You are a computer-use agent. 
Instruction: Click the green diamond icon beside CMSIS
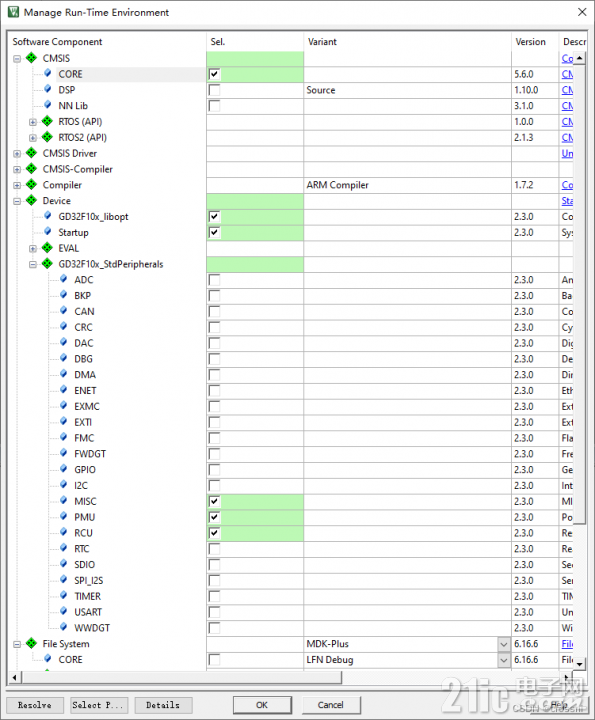click(31, 58)
